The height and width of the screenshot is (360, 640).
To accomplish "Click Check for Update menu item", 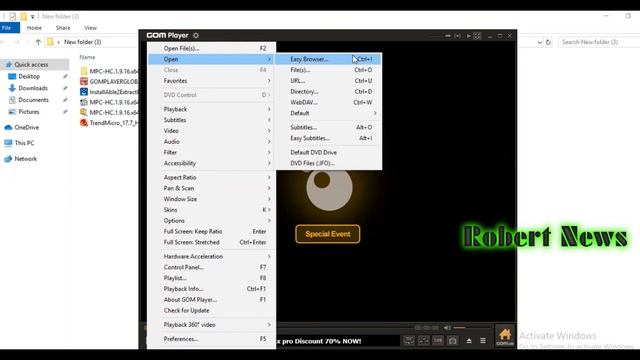I will (x=212, y=311).
